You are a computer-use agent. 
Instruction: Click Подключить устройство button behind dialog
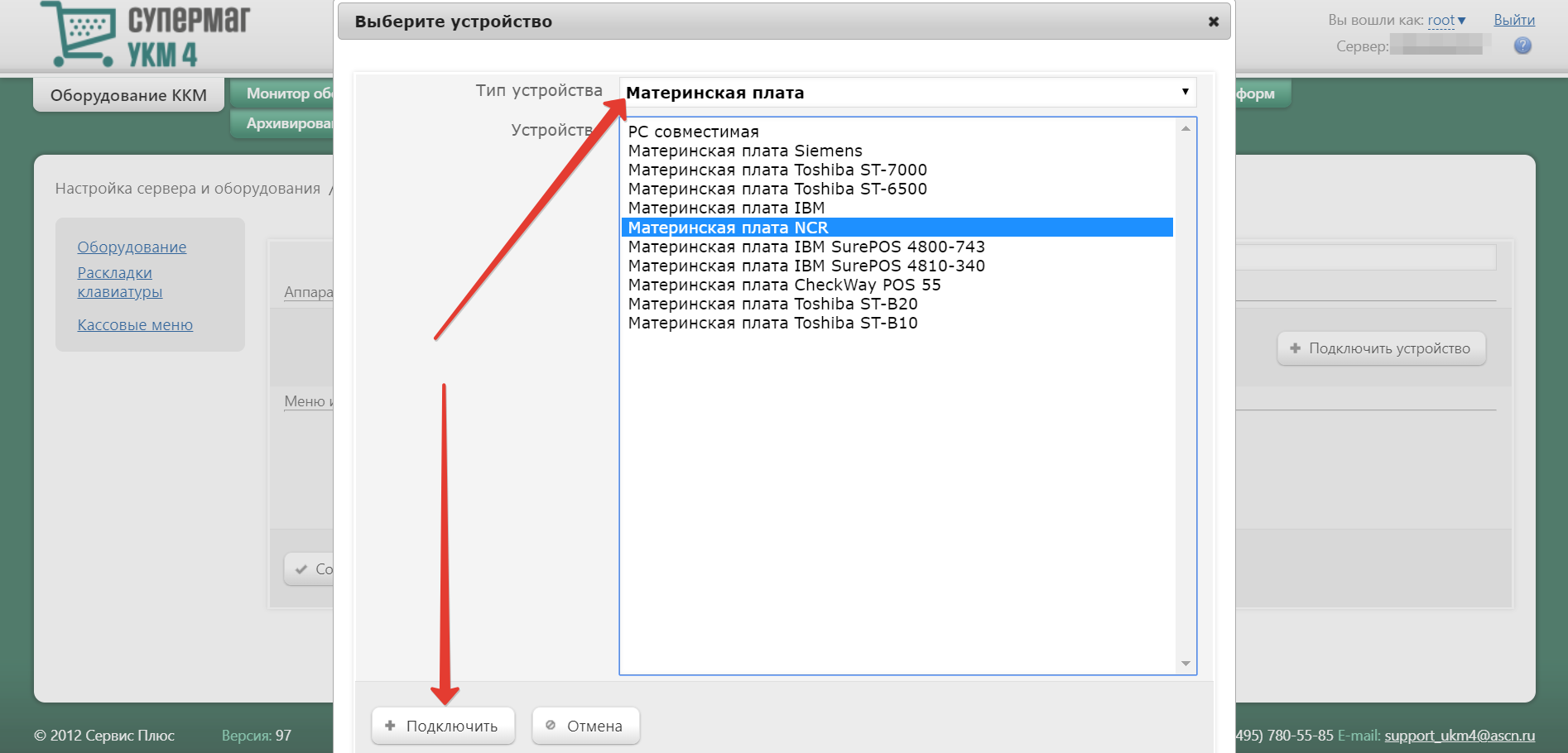click(x=1381, y=348)
